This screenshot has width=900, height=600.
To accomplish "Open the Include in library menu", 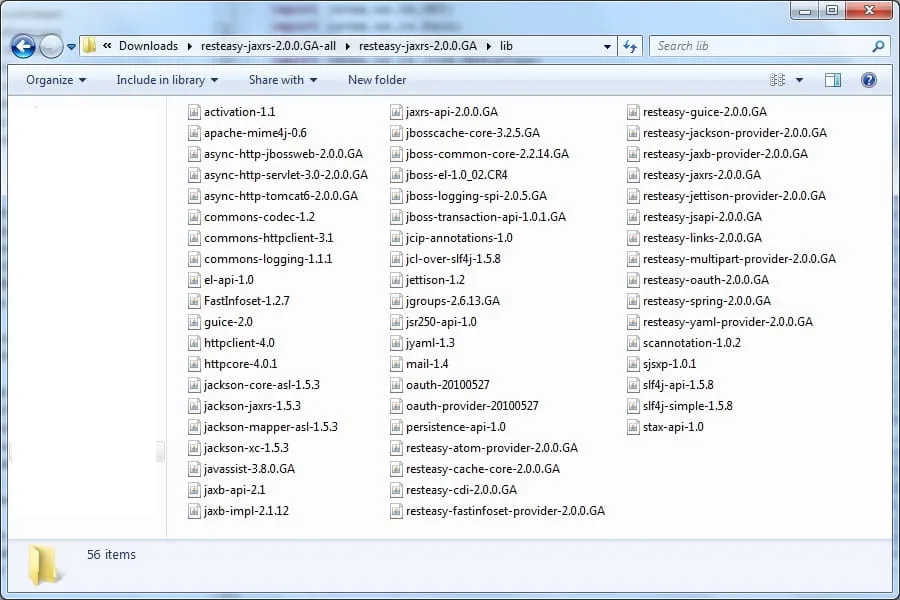I will 167,80.
